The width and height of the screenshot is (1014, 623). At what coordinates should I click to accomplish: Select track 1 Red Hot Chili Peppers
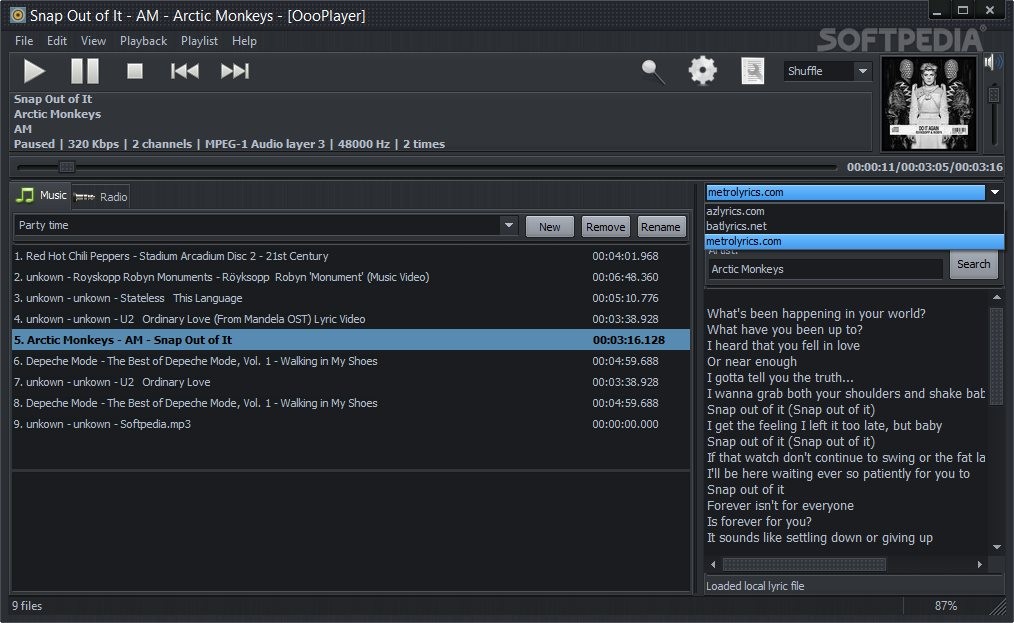tap(351, 256)
